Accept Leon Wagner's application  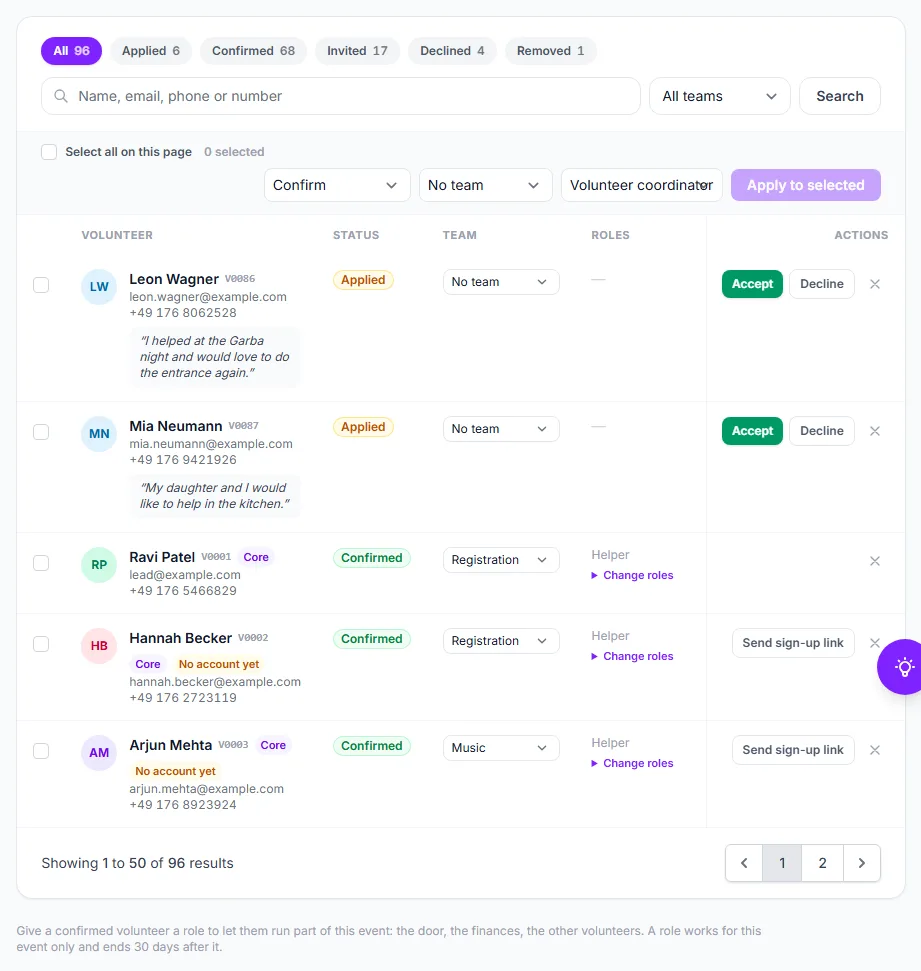click(753, 284)
